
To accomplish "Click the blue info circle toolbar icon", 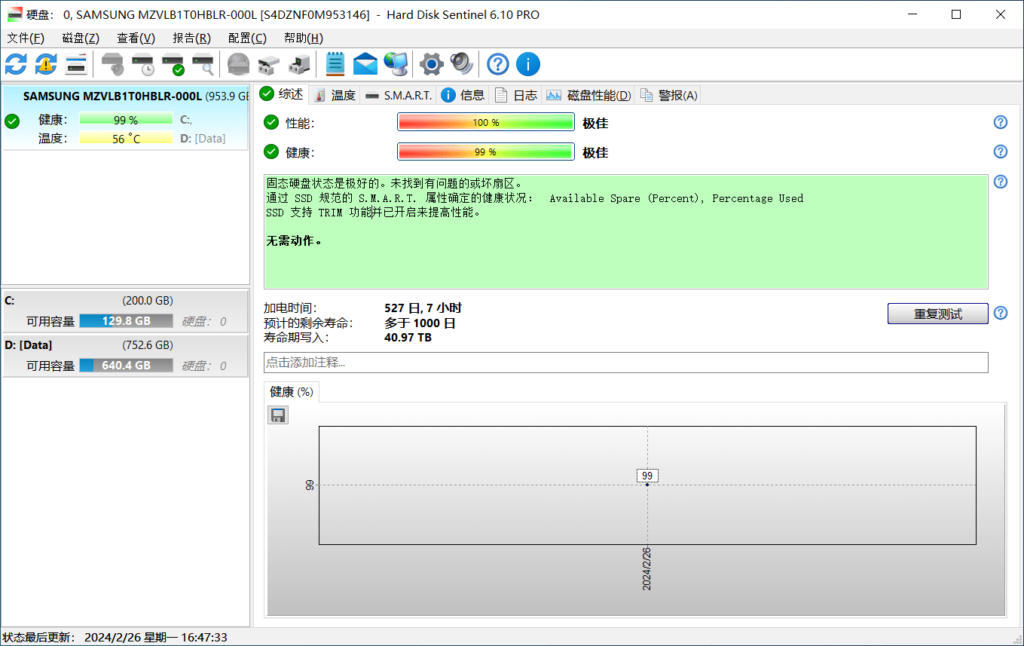I will 528,64.
